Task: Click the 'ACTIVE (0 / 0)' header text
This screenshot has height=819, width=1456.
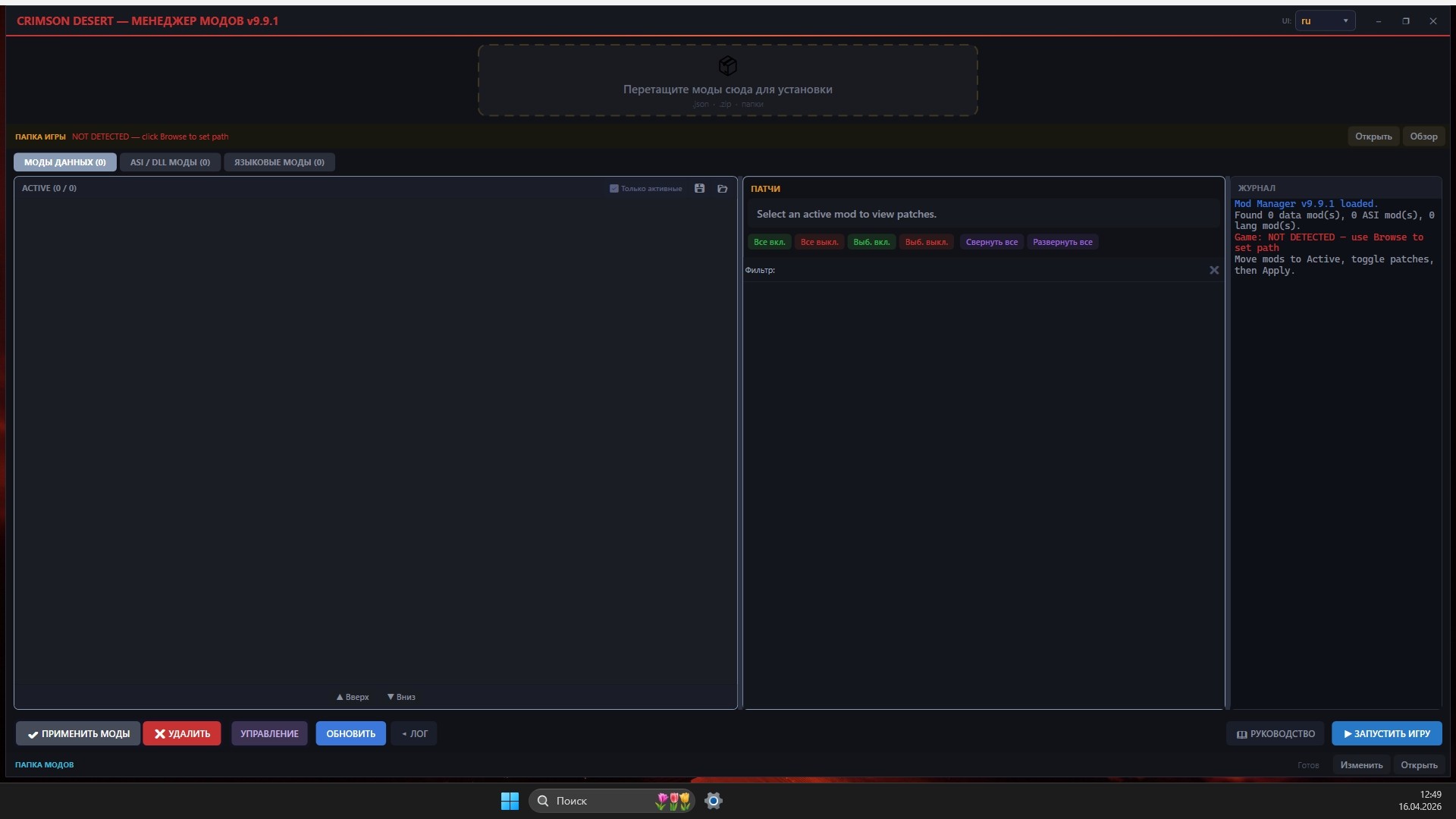Action: click(x=49, y=188)
